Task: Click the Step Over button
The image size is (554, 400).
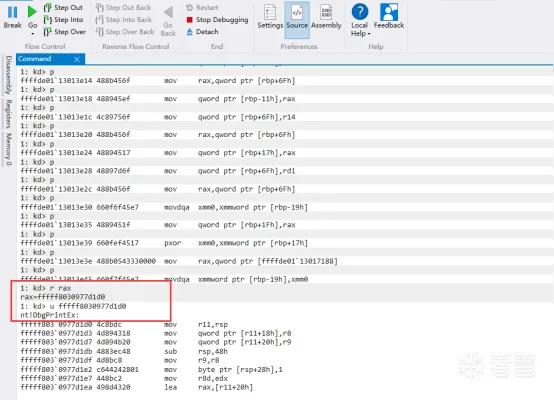Action: pos(65,32)
